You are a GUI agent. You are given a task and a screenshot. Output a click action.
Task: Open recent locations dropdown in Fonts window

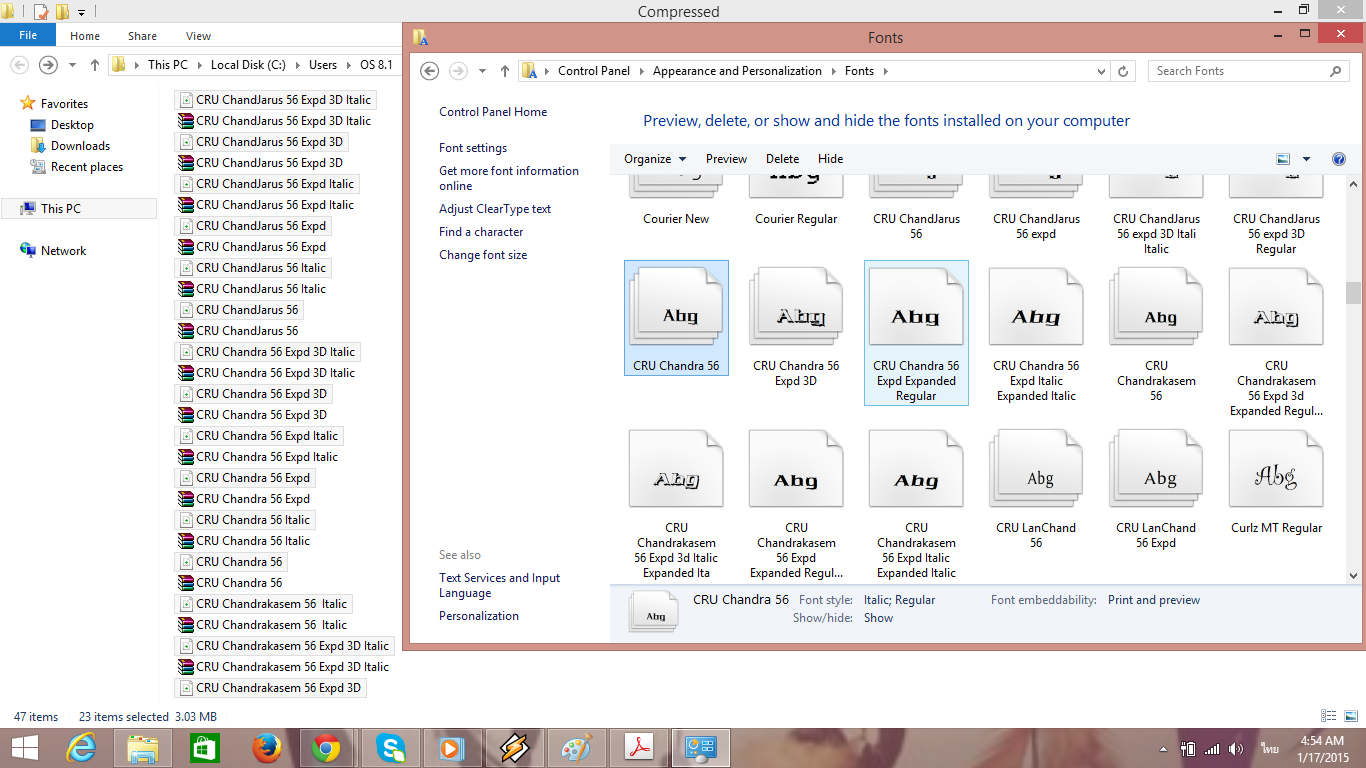(482, 71)
